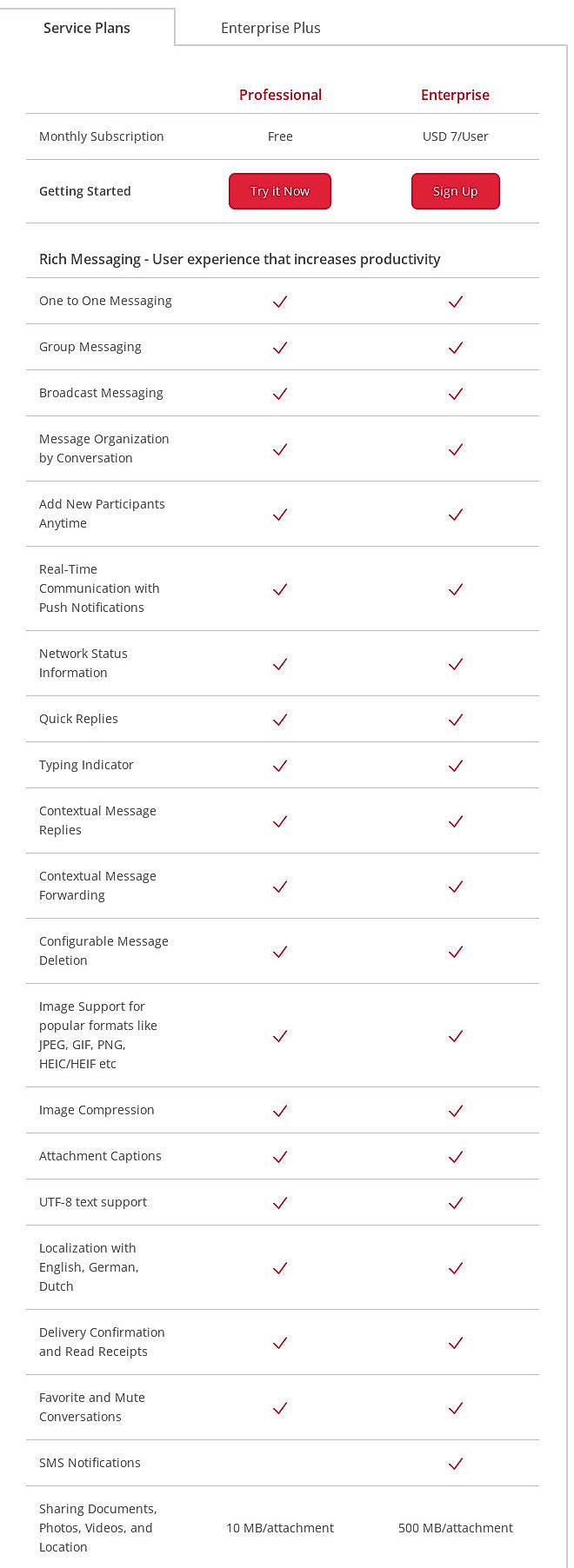Switch to the Enterprise Plus tab
This screenshot has height=1568, width=574.
pyautogui.click(x=270, y=28)
